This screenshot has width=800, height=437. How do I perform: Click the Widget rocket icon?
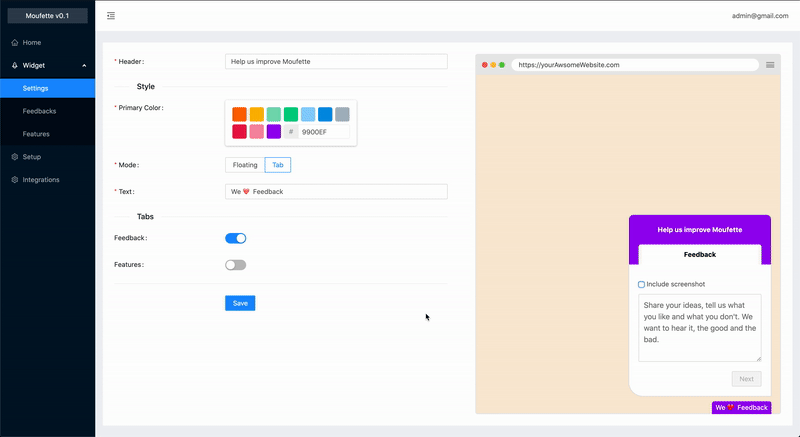click(x=15, y=65)
